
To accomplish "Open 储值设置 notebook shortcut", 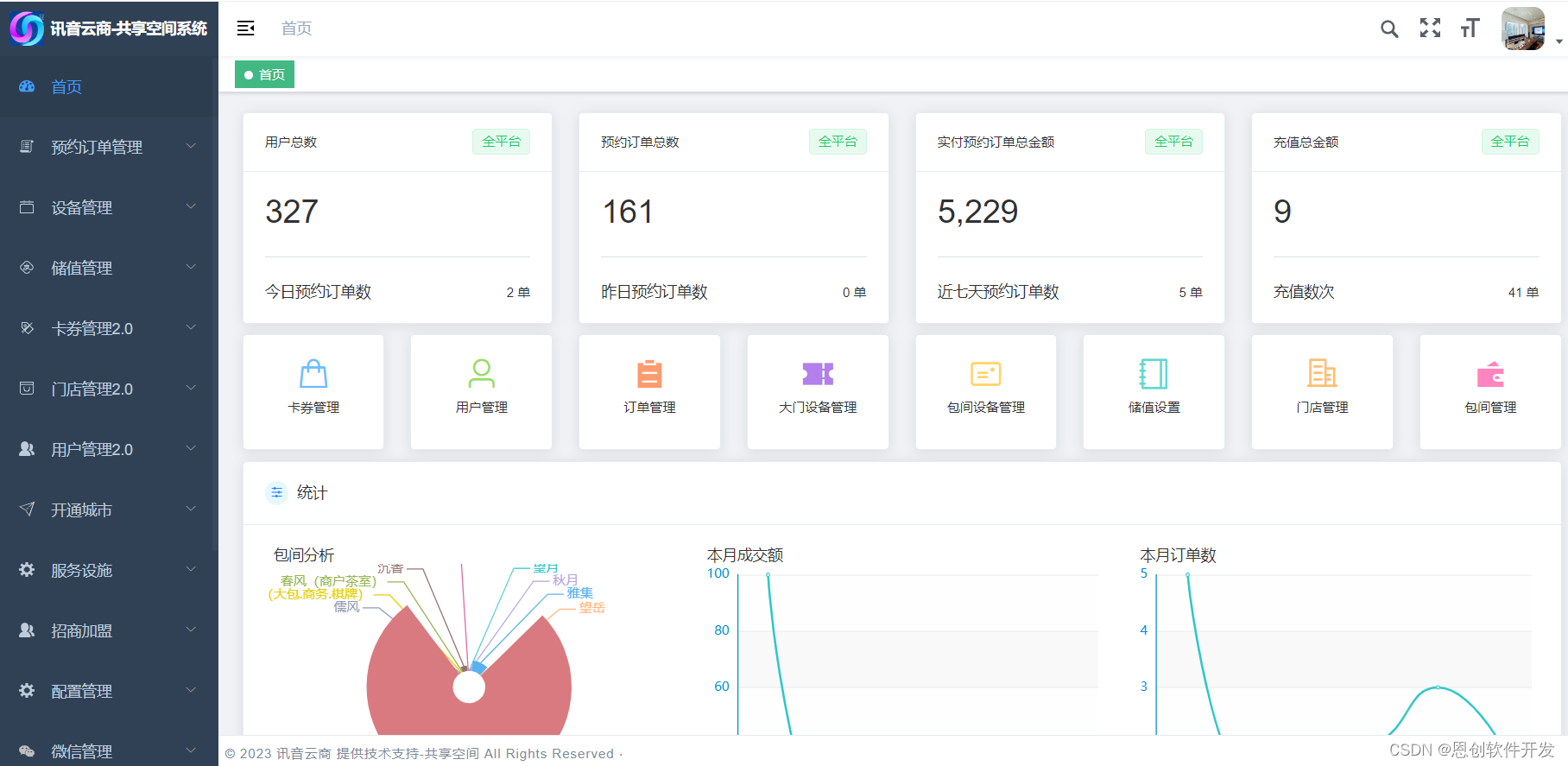I will click(x=1154, y=391).
